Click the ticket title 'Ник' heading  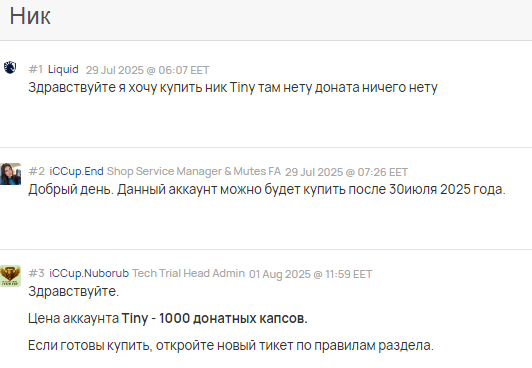point(30,16)
